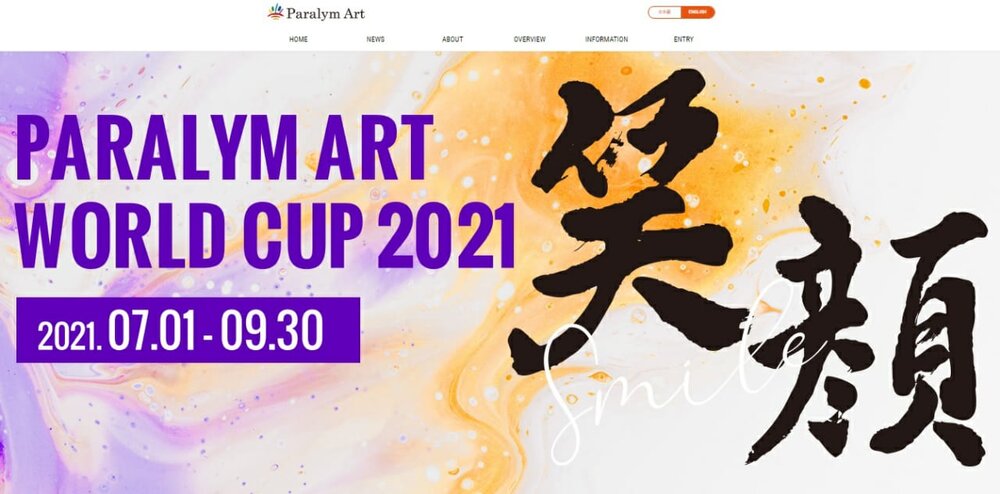Click the 09.30 end date text

[272, 331]
